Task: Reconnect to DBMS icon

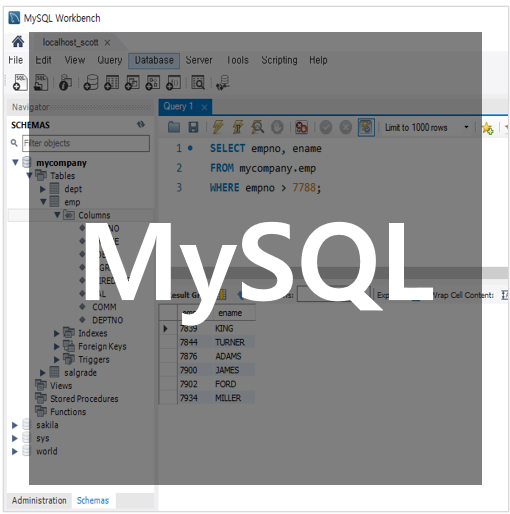Action: (x=223, y=82)
